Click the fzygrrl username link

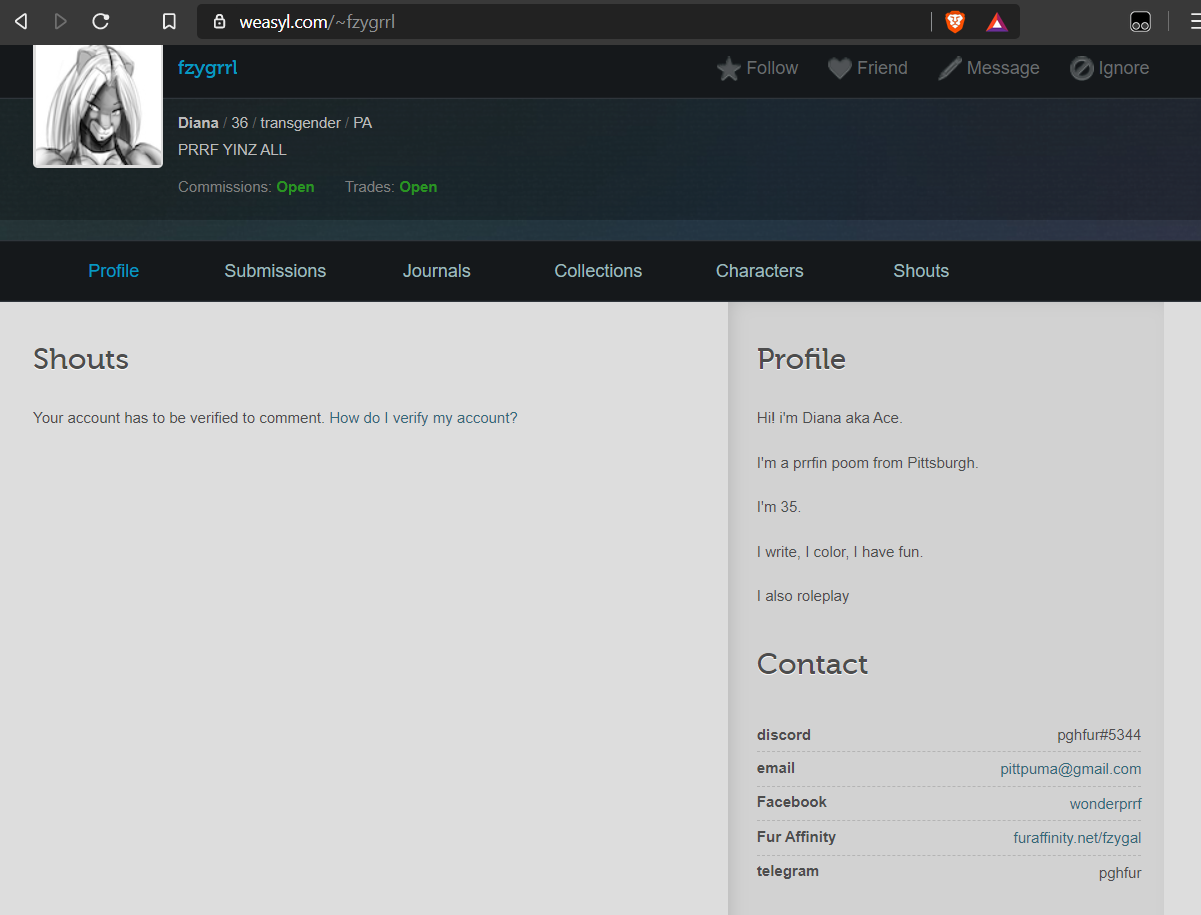click(x=208, y=68)
